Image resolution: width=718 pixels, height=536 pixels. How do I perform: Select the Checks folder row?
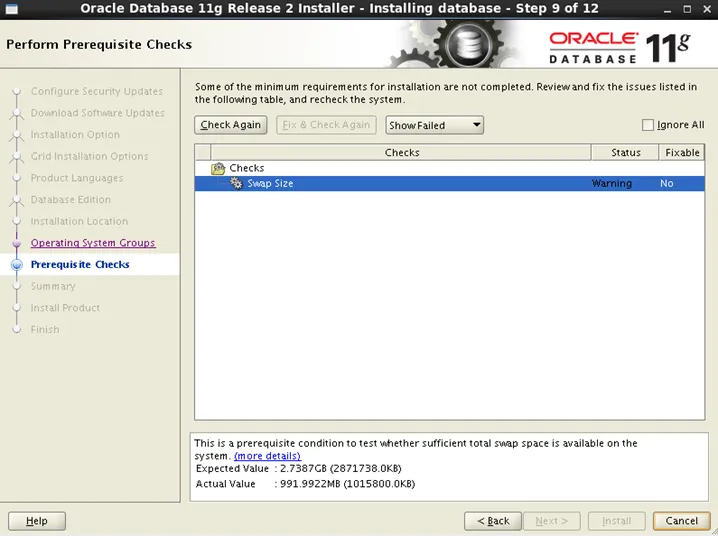tap(449, 168)
